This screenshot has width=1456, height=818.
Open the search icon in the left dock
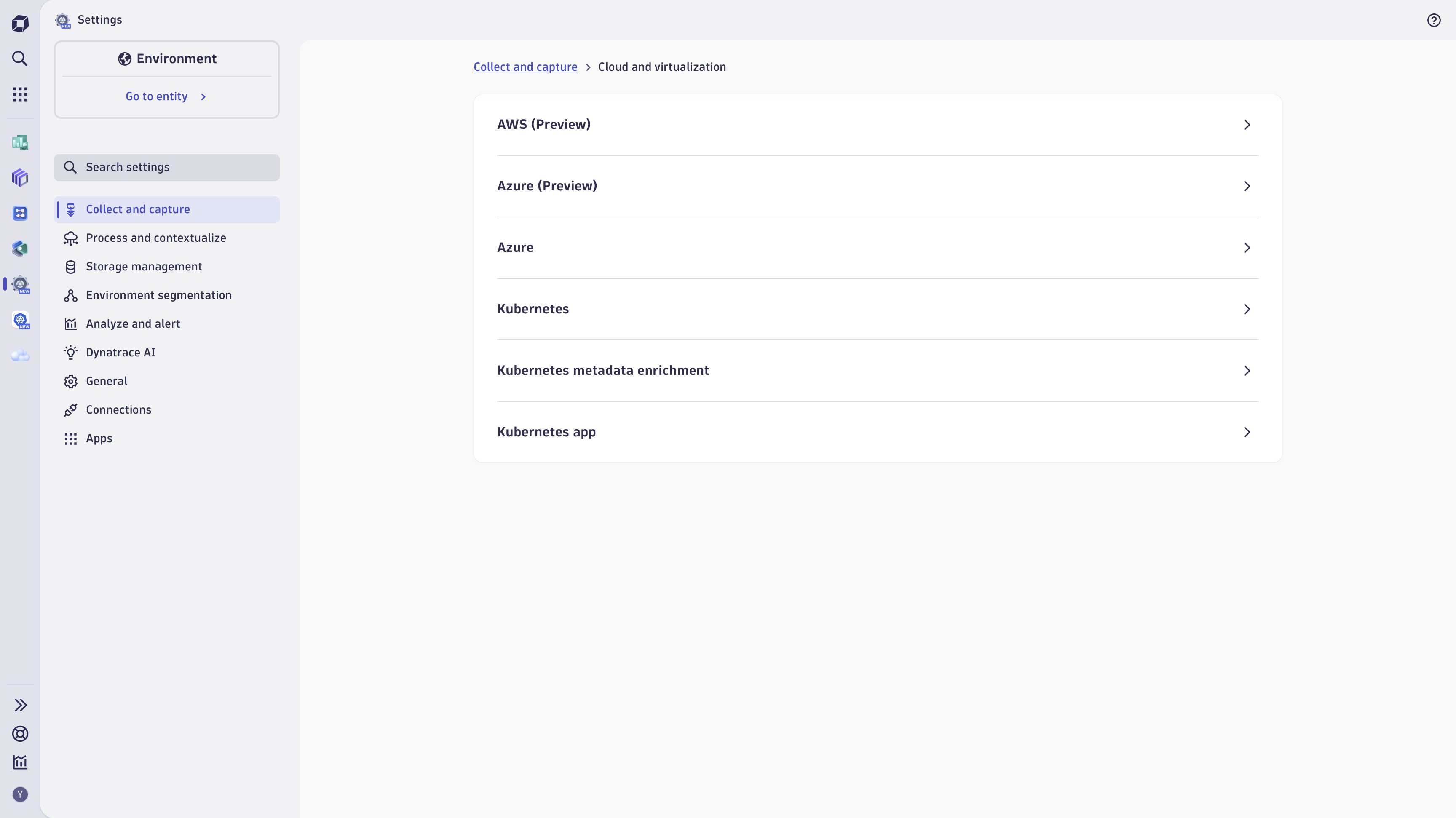[x=20, y=59]
